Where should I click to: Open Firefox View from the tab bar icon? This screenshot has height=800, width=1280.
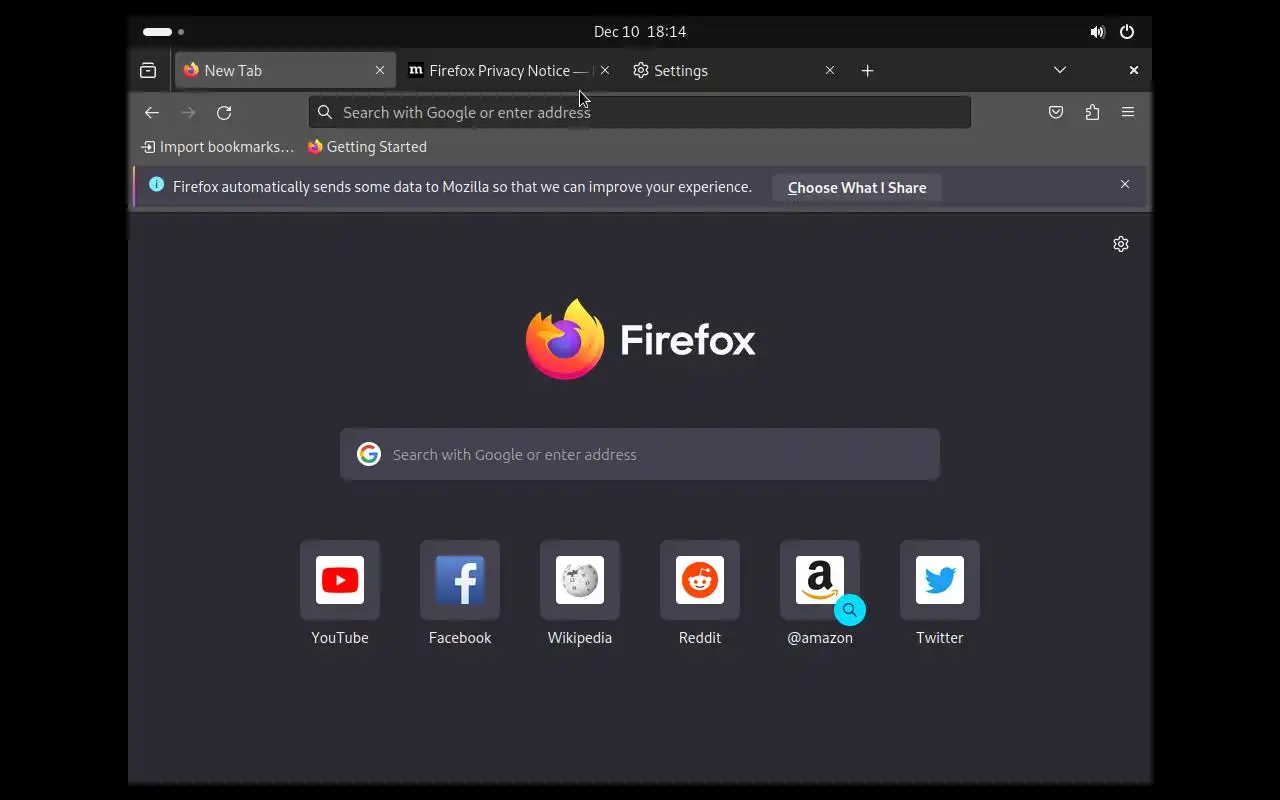pyautogui.click(x=148, y=70)
